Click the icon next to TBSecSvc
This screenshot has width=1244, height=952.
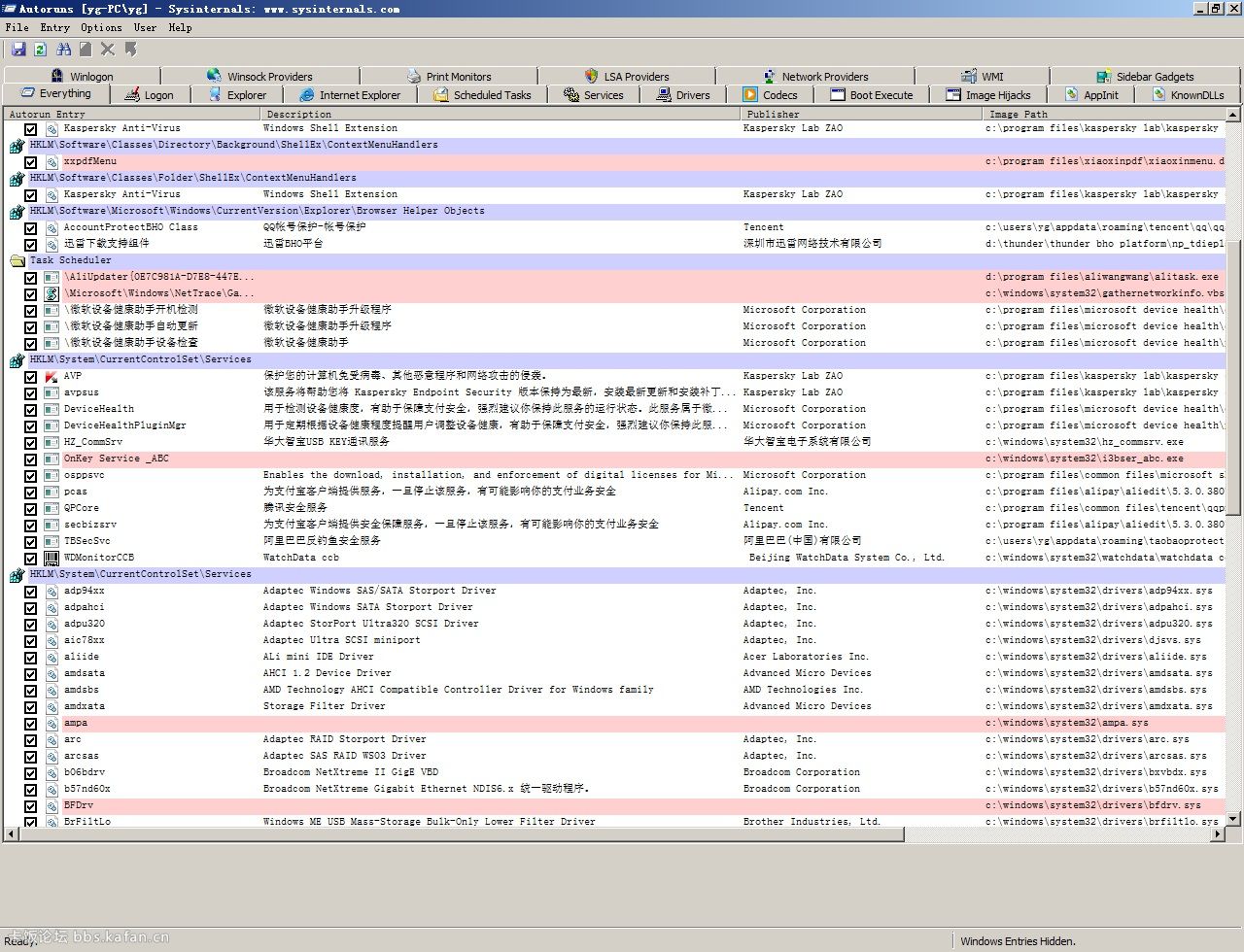click(x=52, y=541)
